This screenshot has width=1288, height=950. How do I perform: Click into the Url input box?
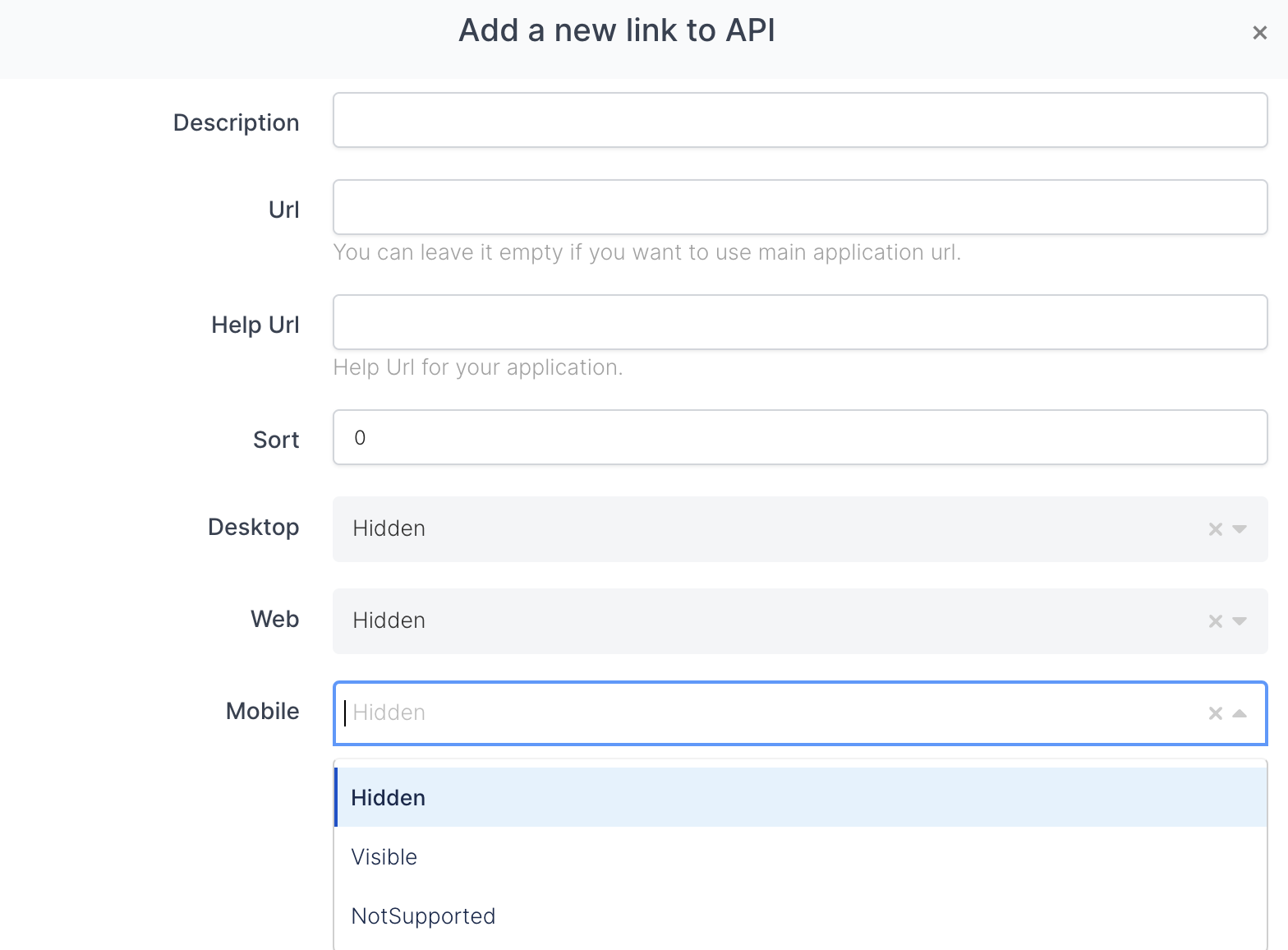click(799, 207)
